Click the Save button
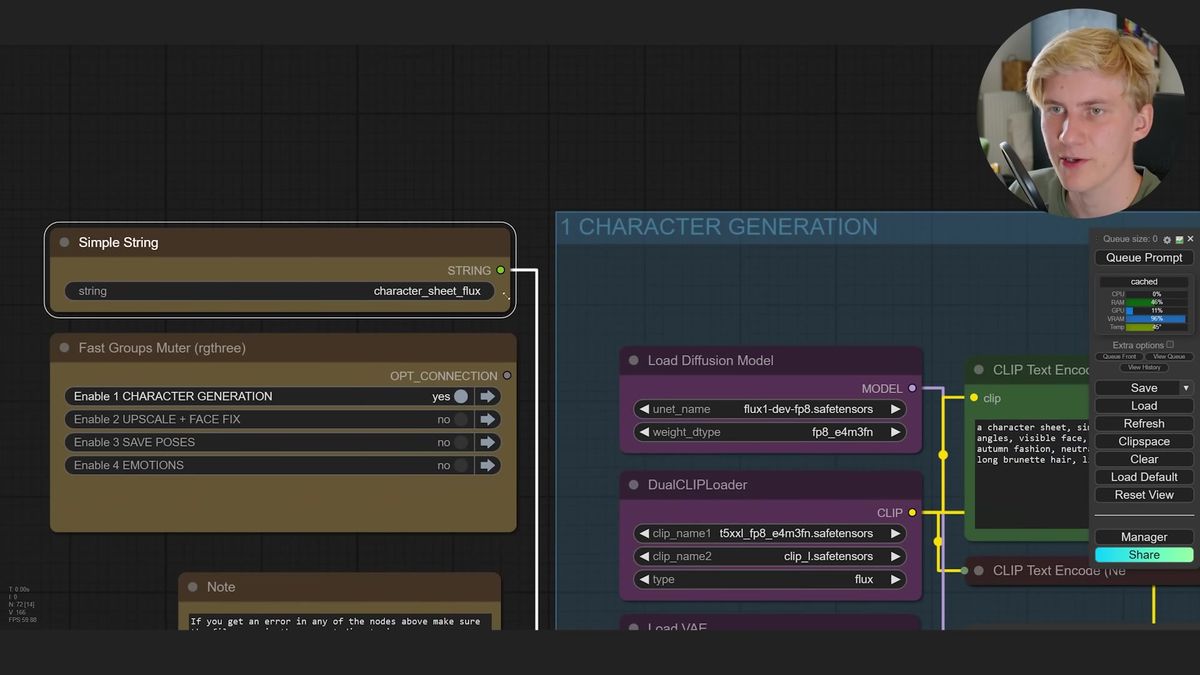 [1137, 388]
